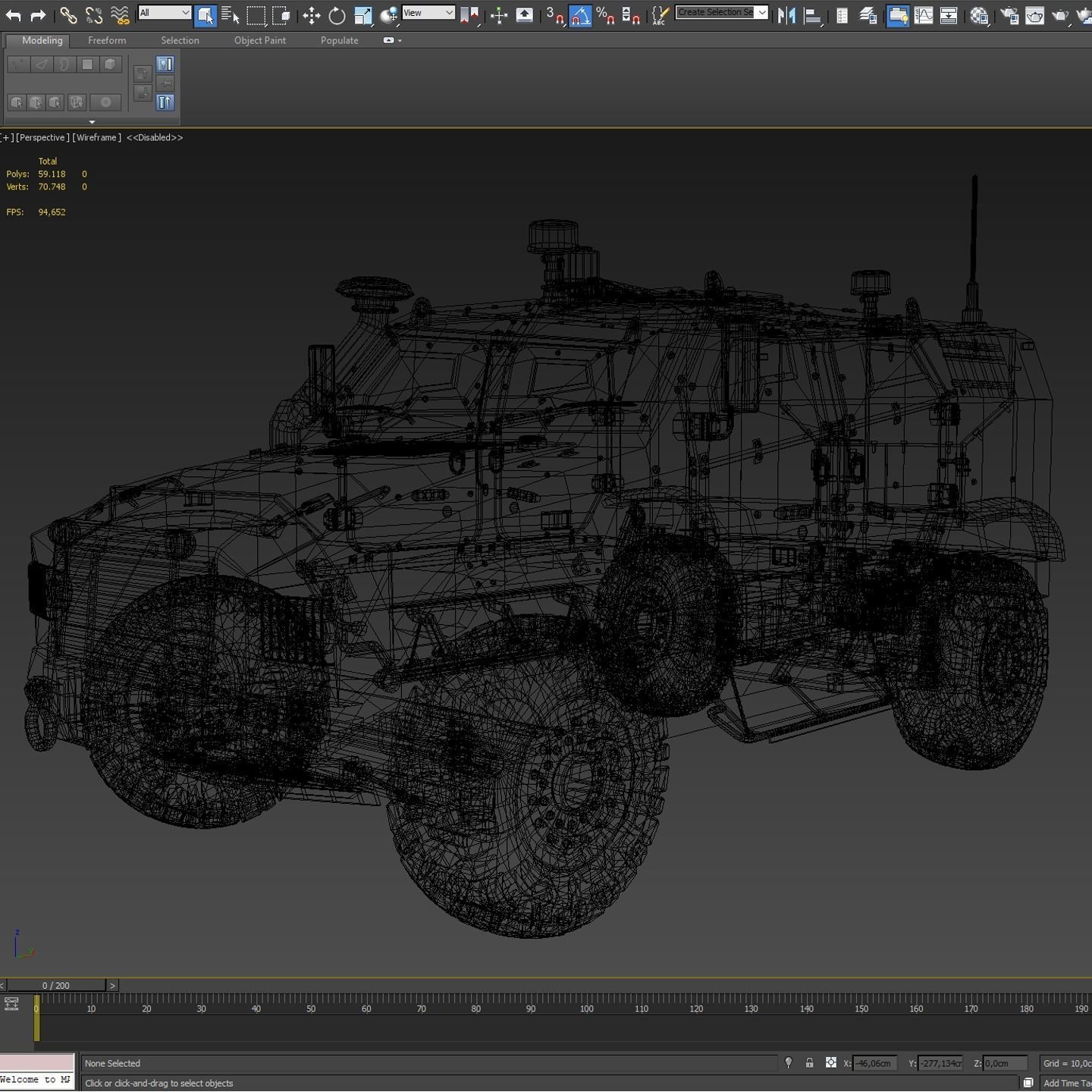Switch to the Freeform ribbon tab
Image resolution: width=1092 pixels, height=1092 pixels.
click(x=107, y=40)
